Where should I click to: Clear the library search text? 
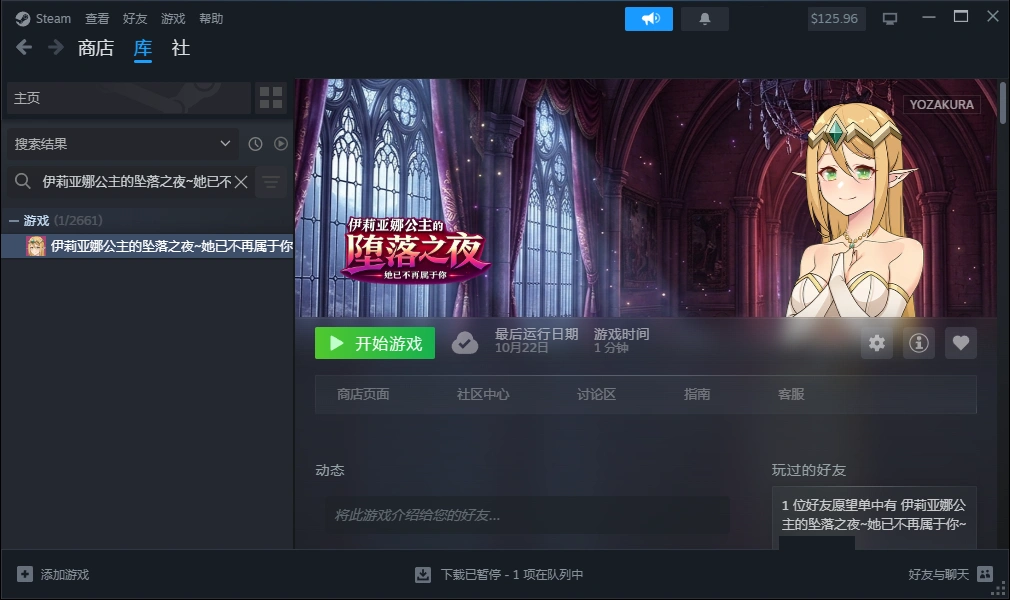241,182
